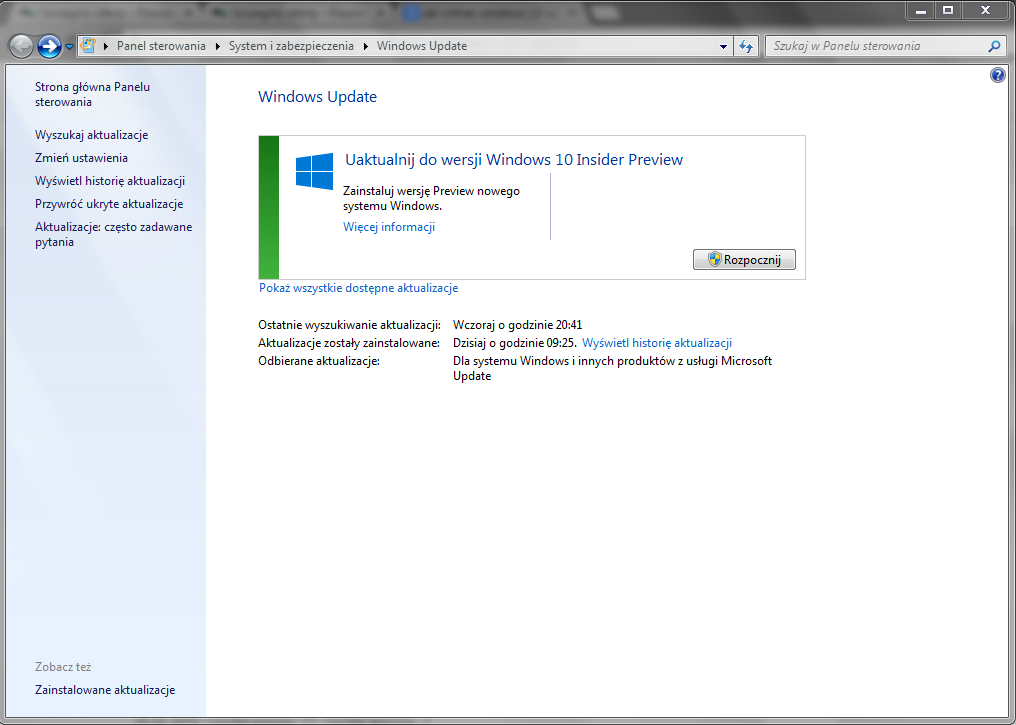Click the 'Dzisiaj o godzinie 09:25.' text
The height and width of the screenshot is (725, 1016).
(x=514, y=343)
